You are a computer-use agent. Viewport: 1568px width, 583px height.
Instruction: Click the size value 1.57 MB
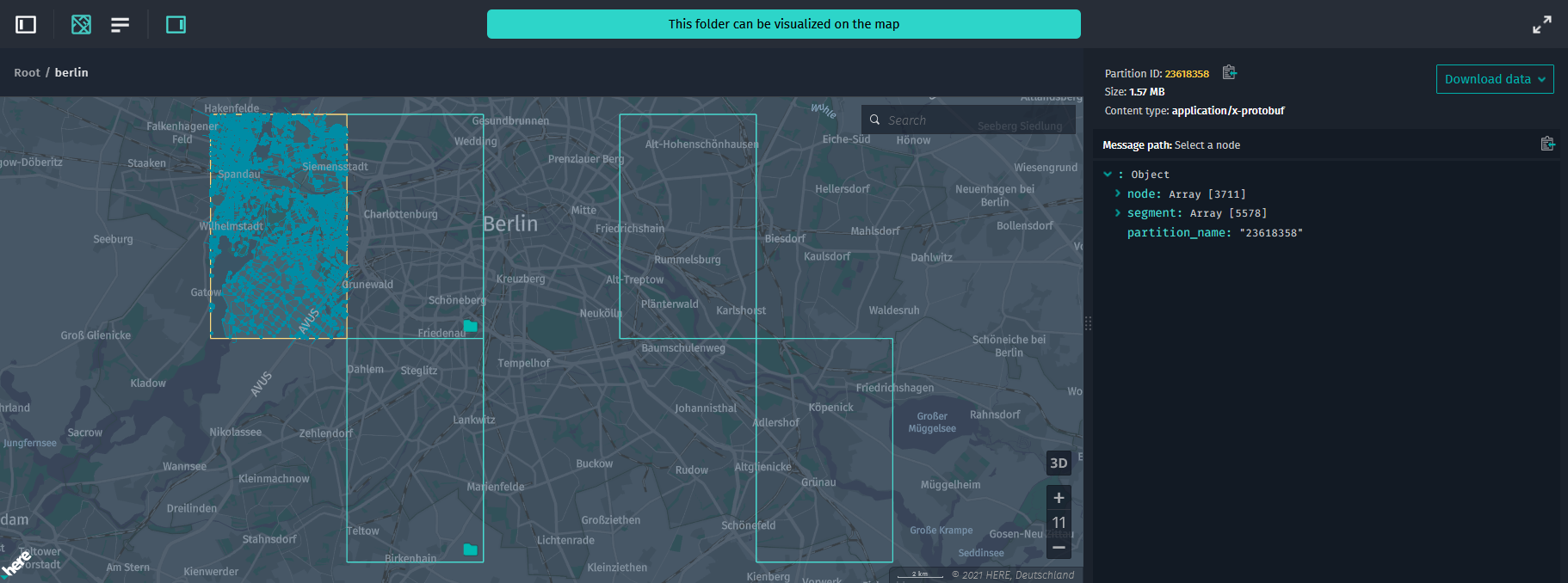pos(1147,92)
